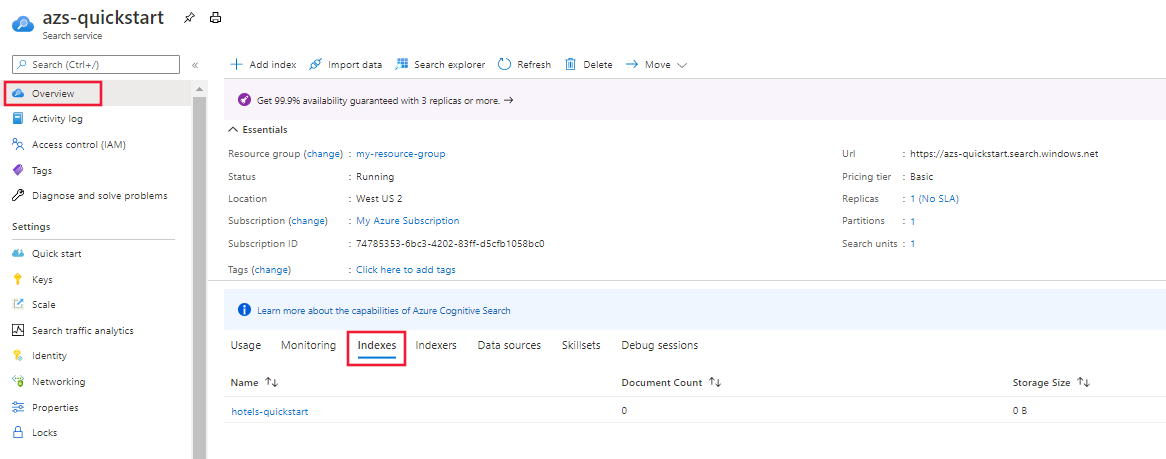Sort by Storage Size arrows
The width and height of the screenshot is (1166, 459).
[1083, 382]
